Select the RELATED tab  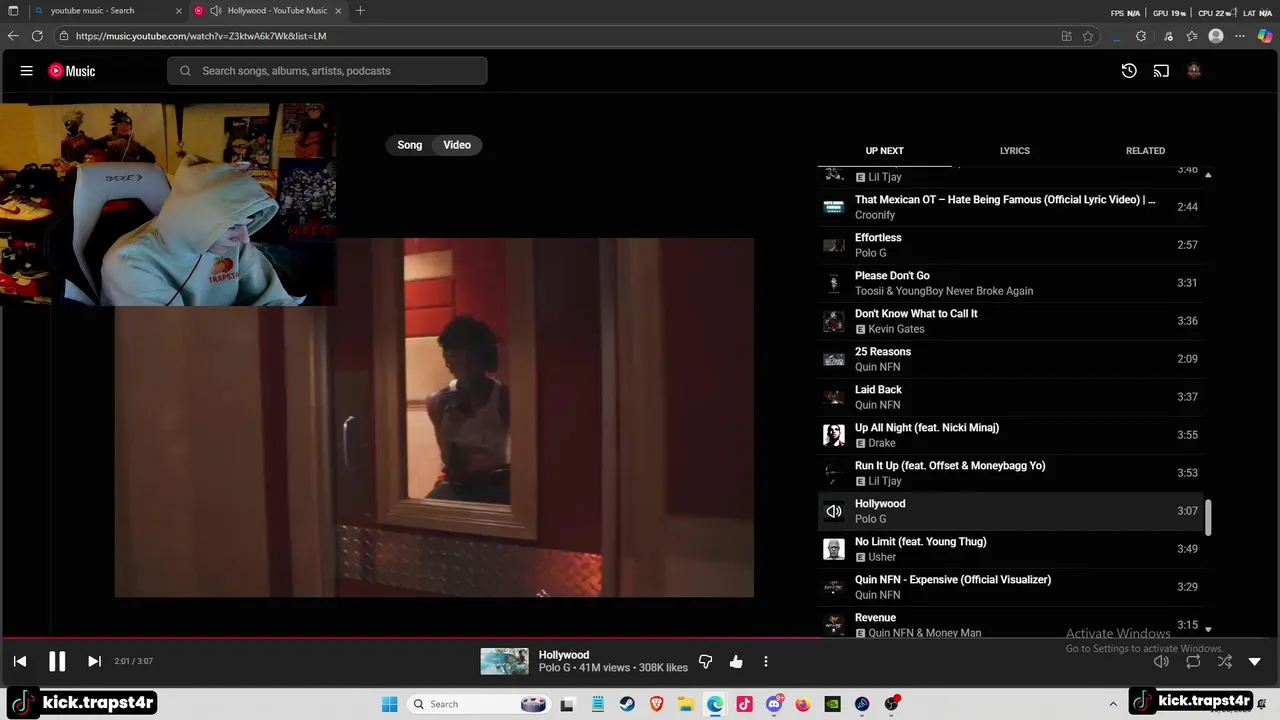pyautogui.click(x=1145, y=151)
